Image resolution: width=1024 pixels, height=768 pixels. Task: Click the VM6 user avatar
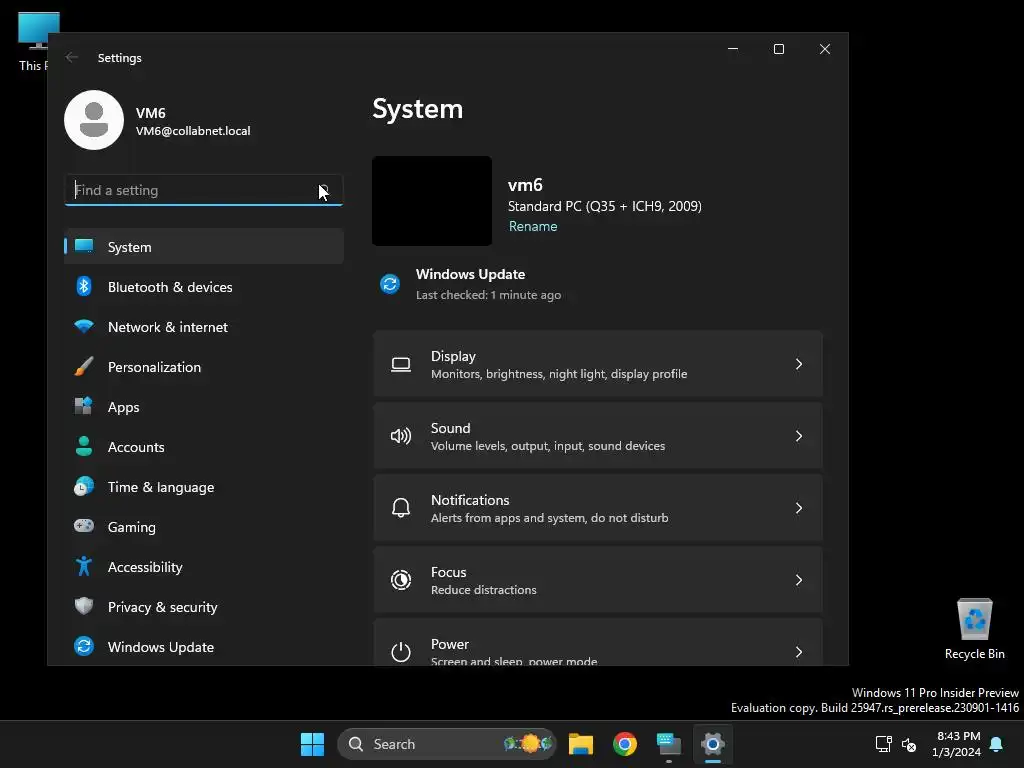(94, 120)
